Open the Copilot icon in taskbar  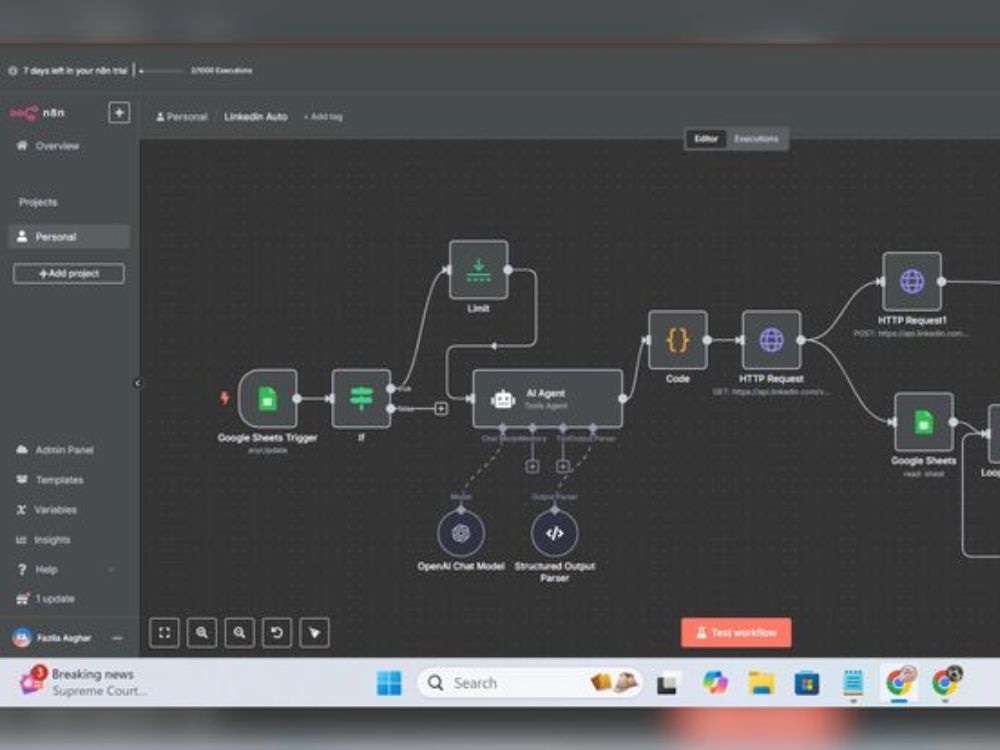[714, 683]
